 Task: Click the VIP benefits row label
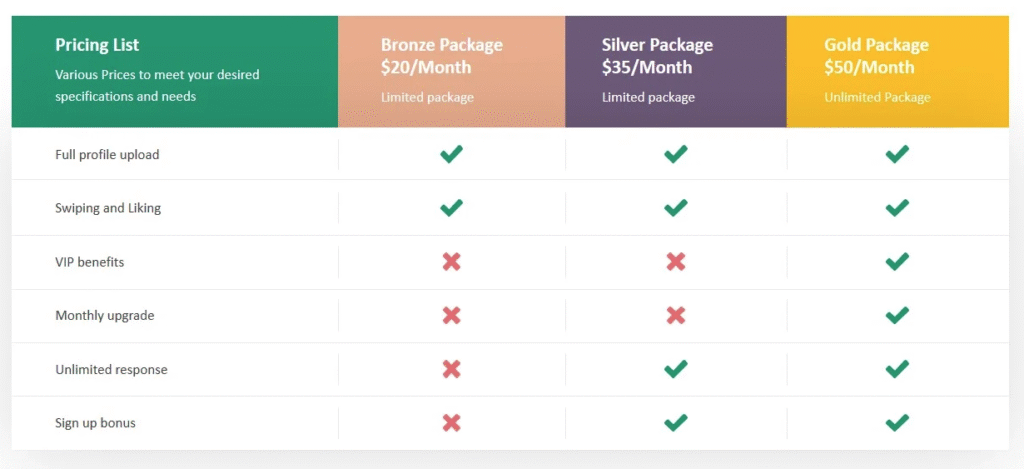[90, 262]
